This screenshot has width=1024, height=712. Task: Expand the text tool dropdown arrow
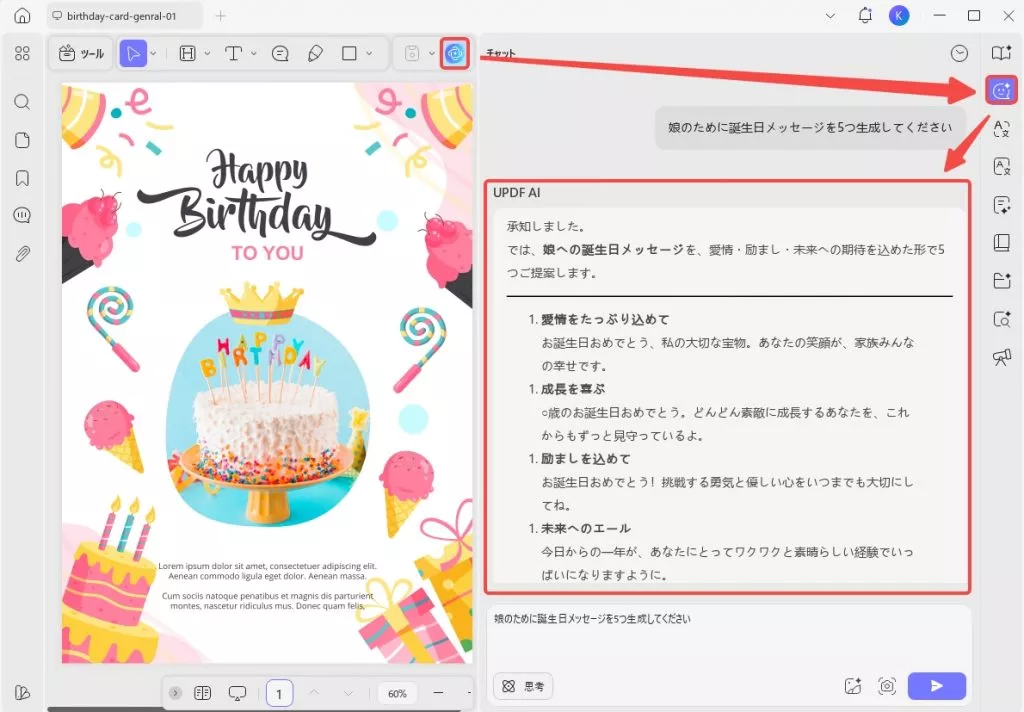[x=254, y=54]
